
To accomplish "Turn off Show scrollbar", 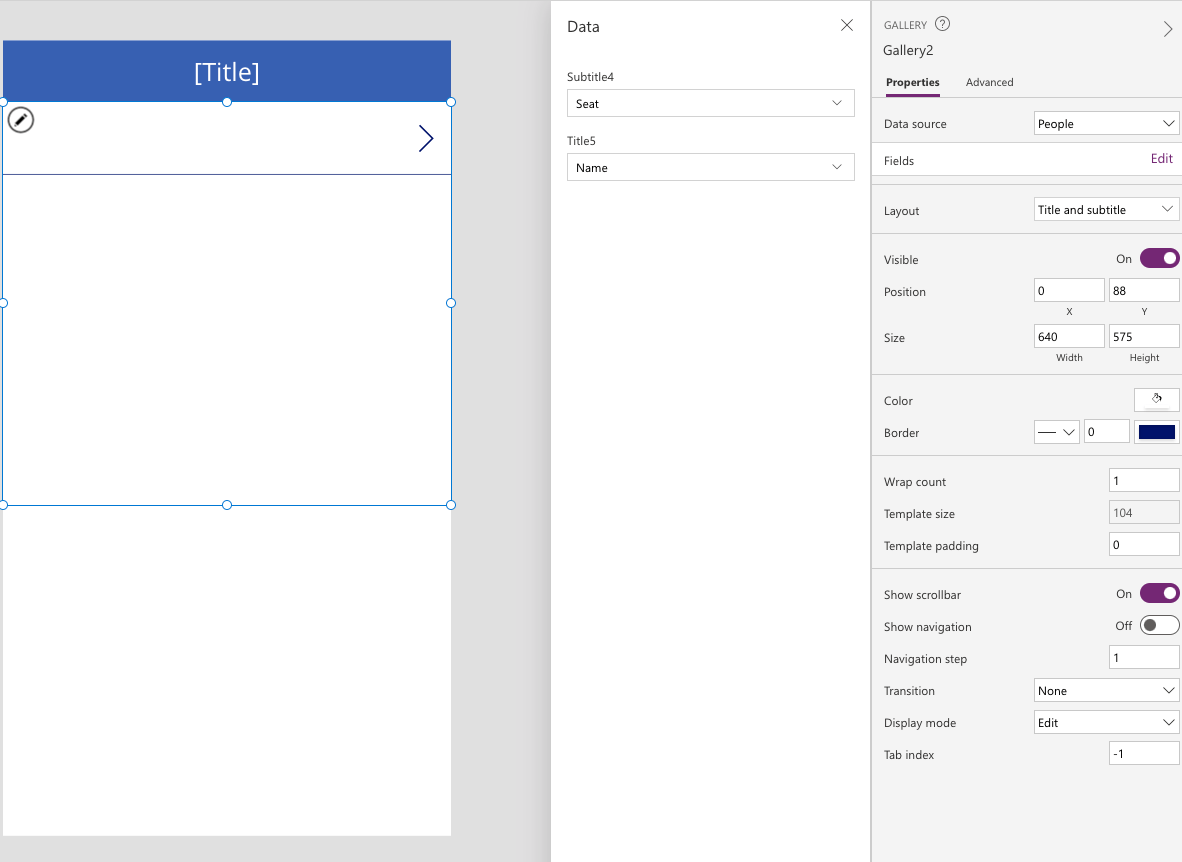I will [x=1158, y=593].
